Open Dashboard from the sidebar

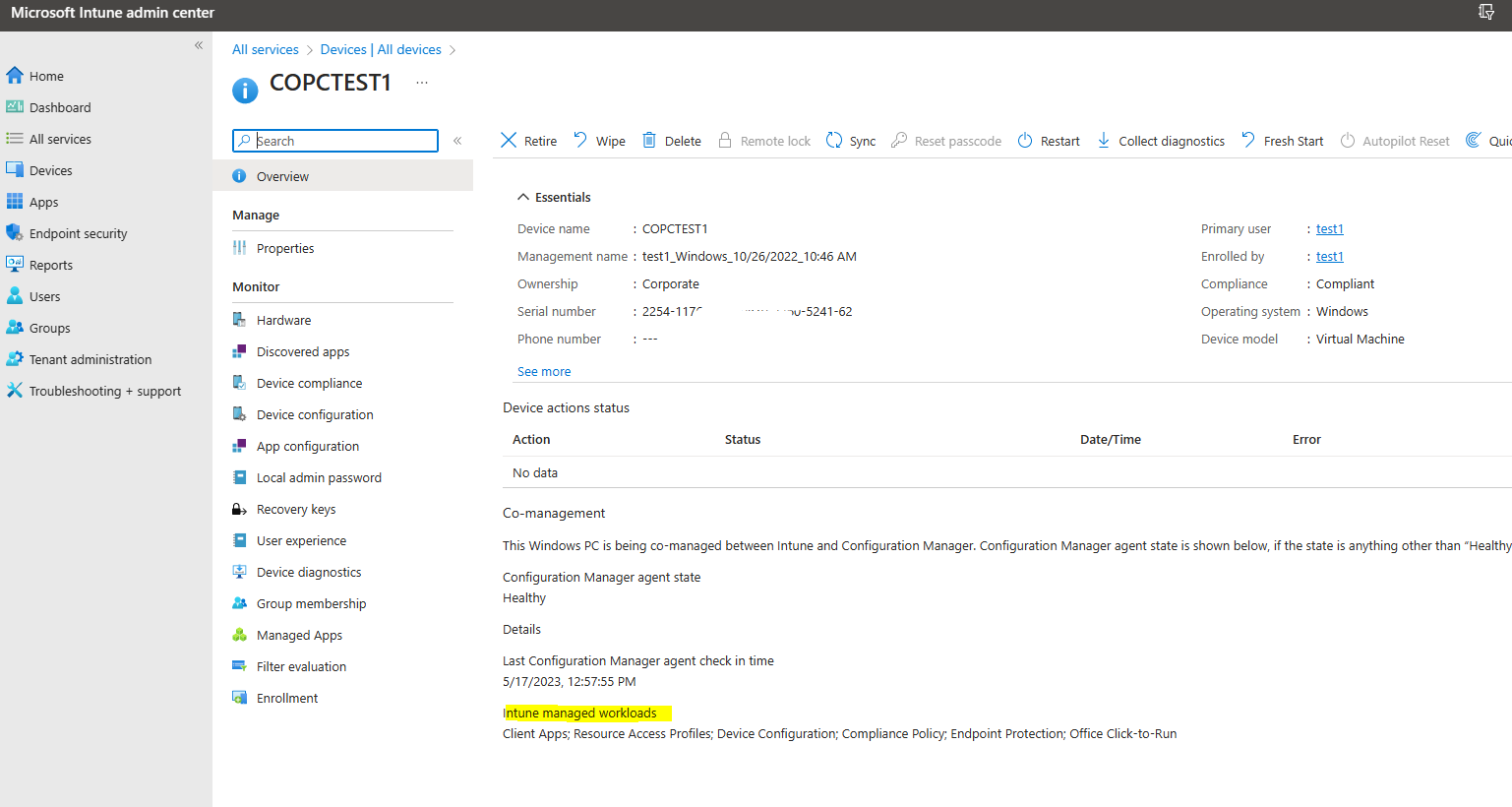[x=59, y=107]
